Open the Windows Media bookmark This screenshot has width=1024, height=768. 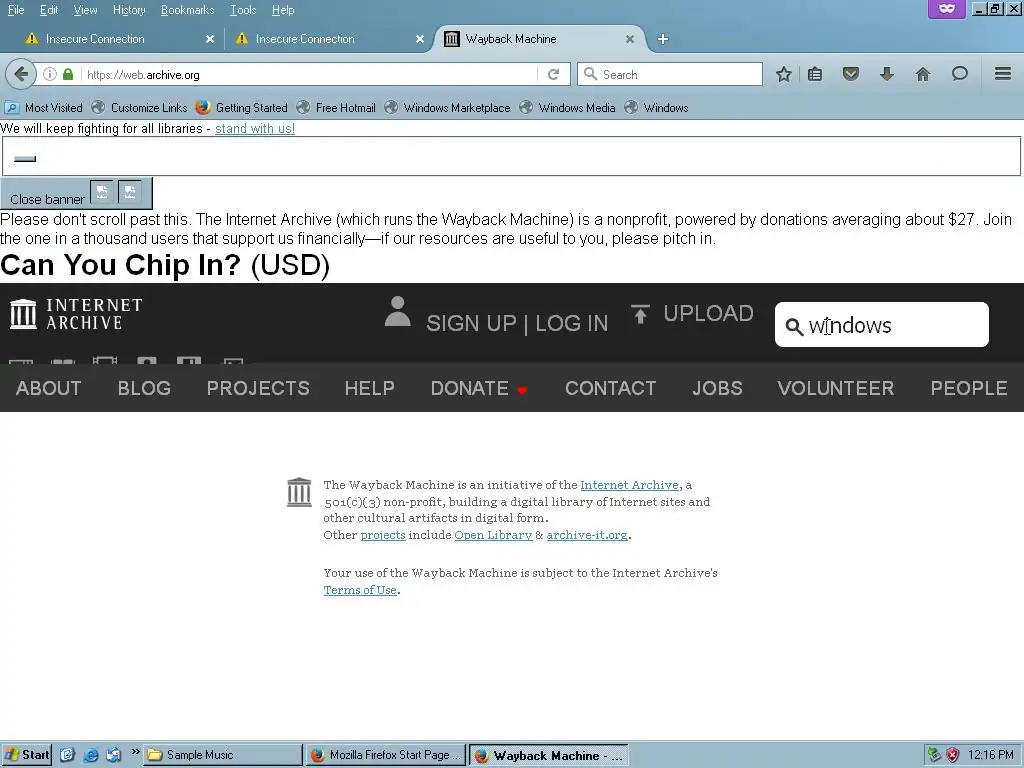(567, 108)
